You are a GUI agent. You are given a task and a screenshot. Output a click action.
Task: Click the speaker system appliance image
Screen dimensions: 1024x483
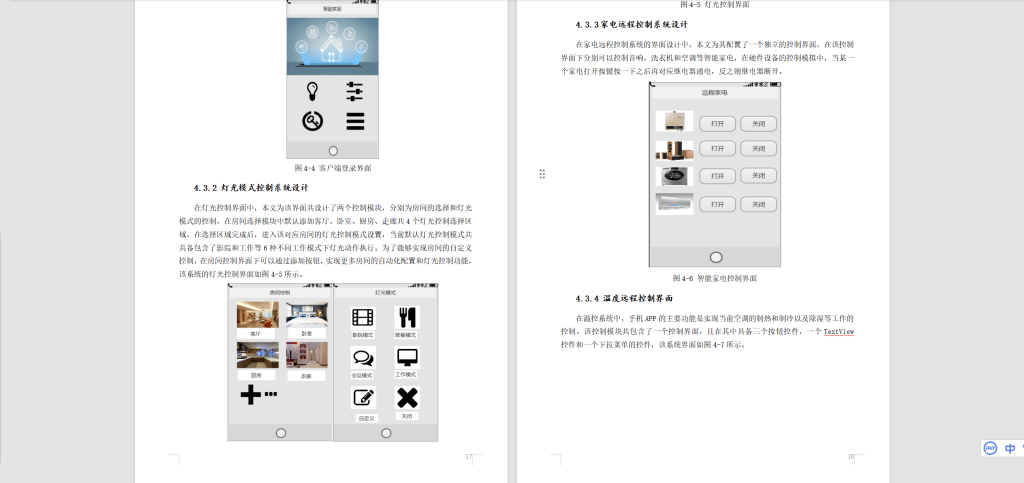[674, 150]
